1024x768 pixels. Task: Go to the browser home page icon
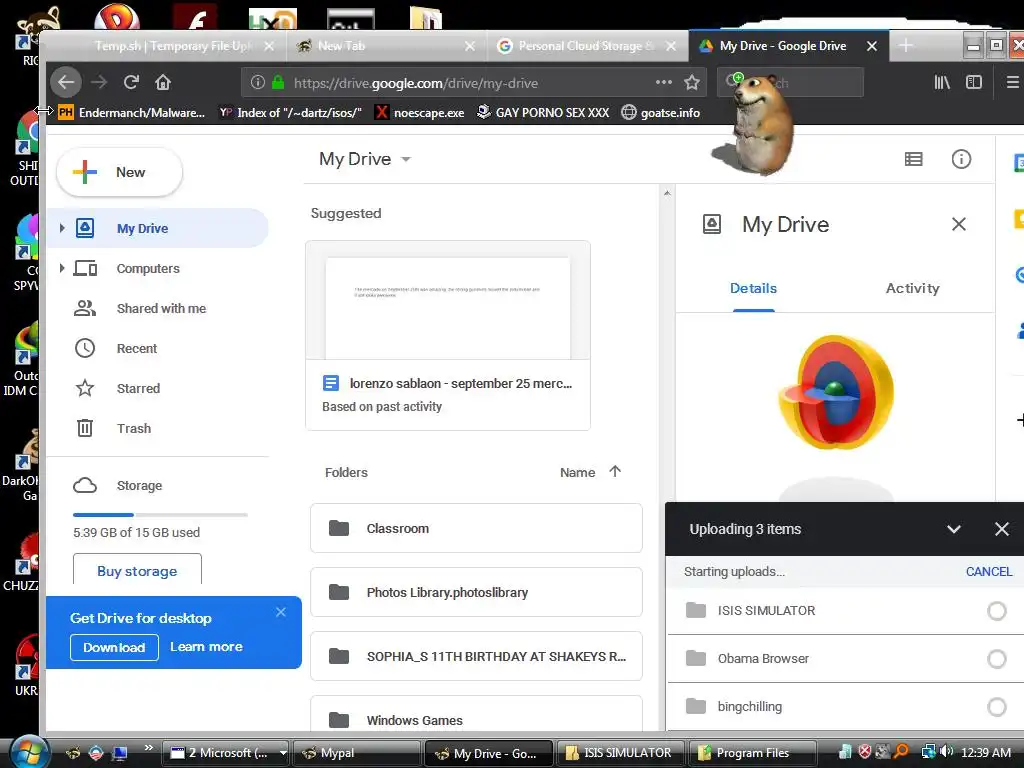coord(163,82)
